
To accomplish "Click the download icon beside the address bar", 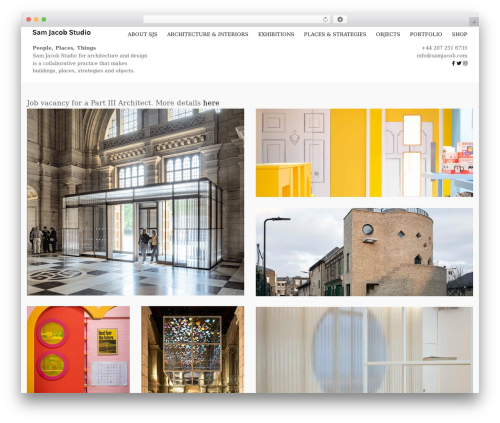I will point(340,20).
